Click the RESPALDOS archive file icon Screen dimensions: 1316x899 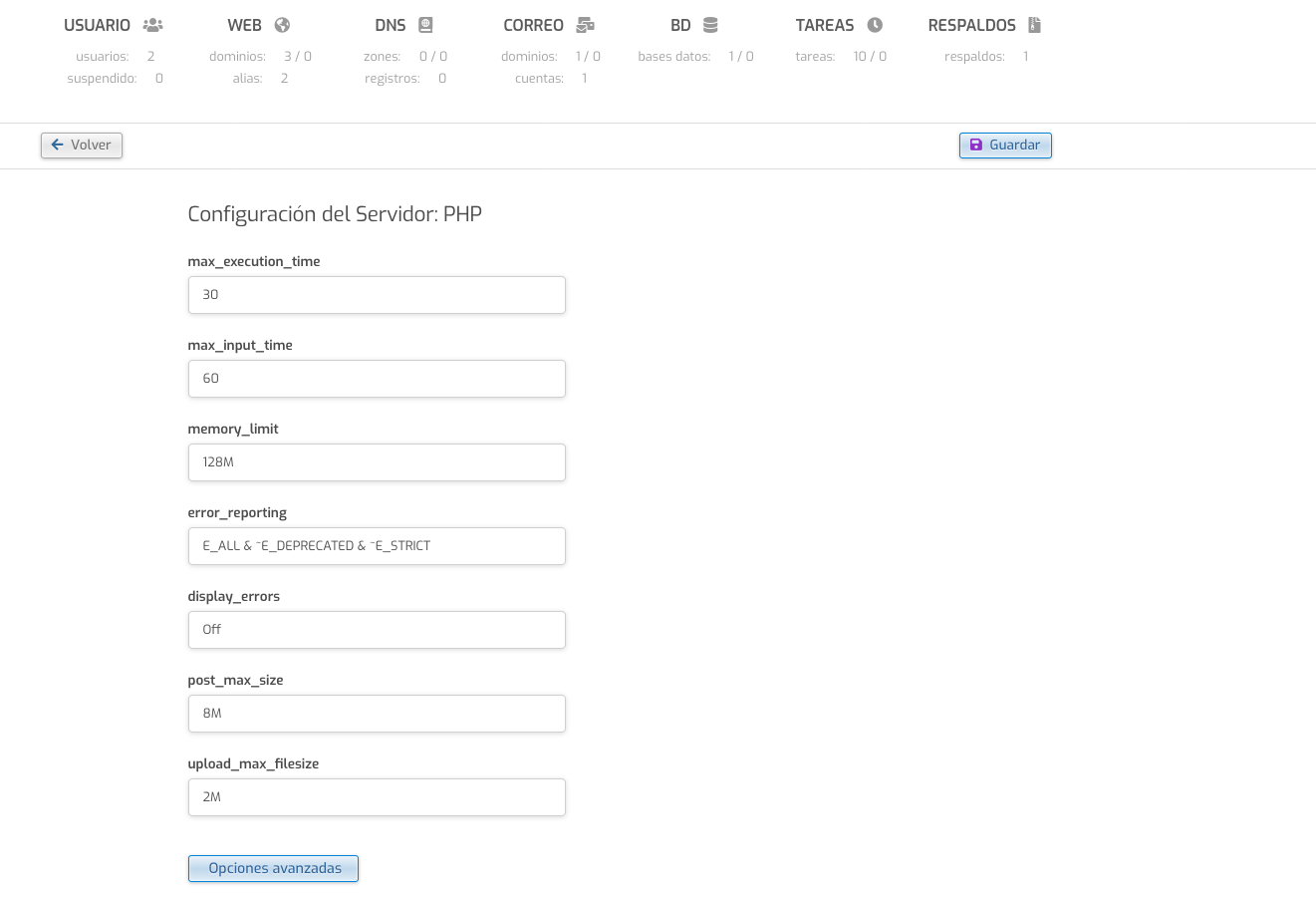click(1034, 25)
